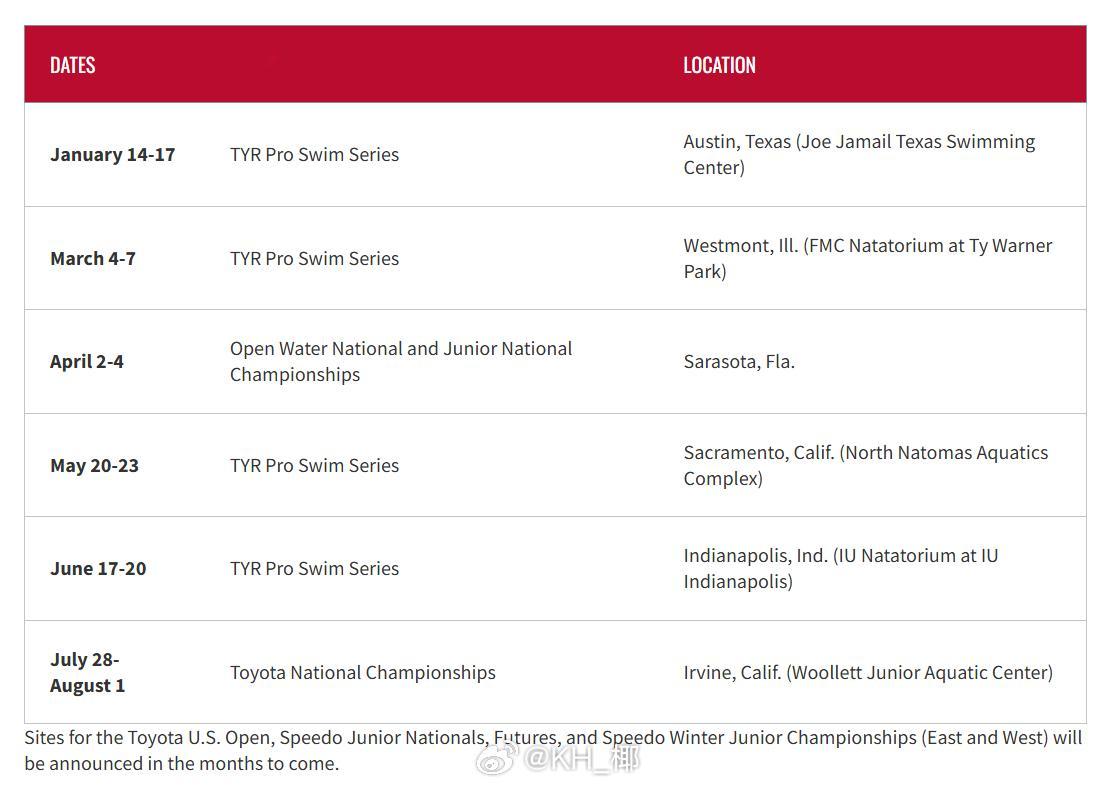Select the July 28-August 1 date cell
1118x786 pixels.
(x=87, y=673)
